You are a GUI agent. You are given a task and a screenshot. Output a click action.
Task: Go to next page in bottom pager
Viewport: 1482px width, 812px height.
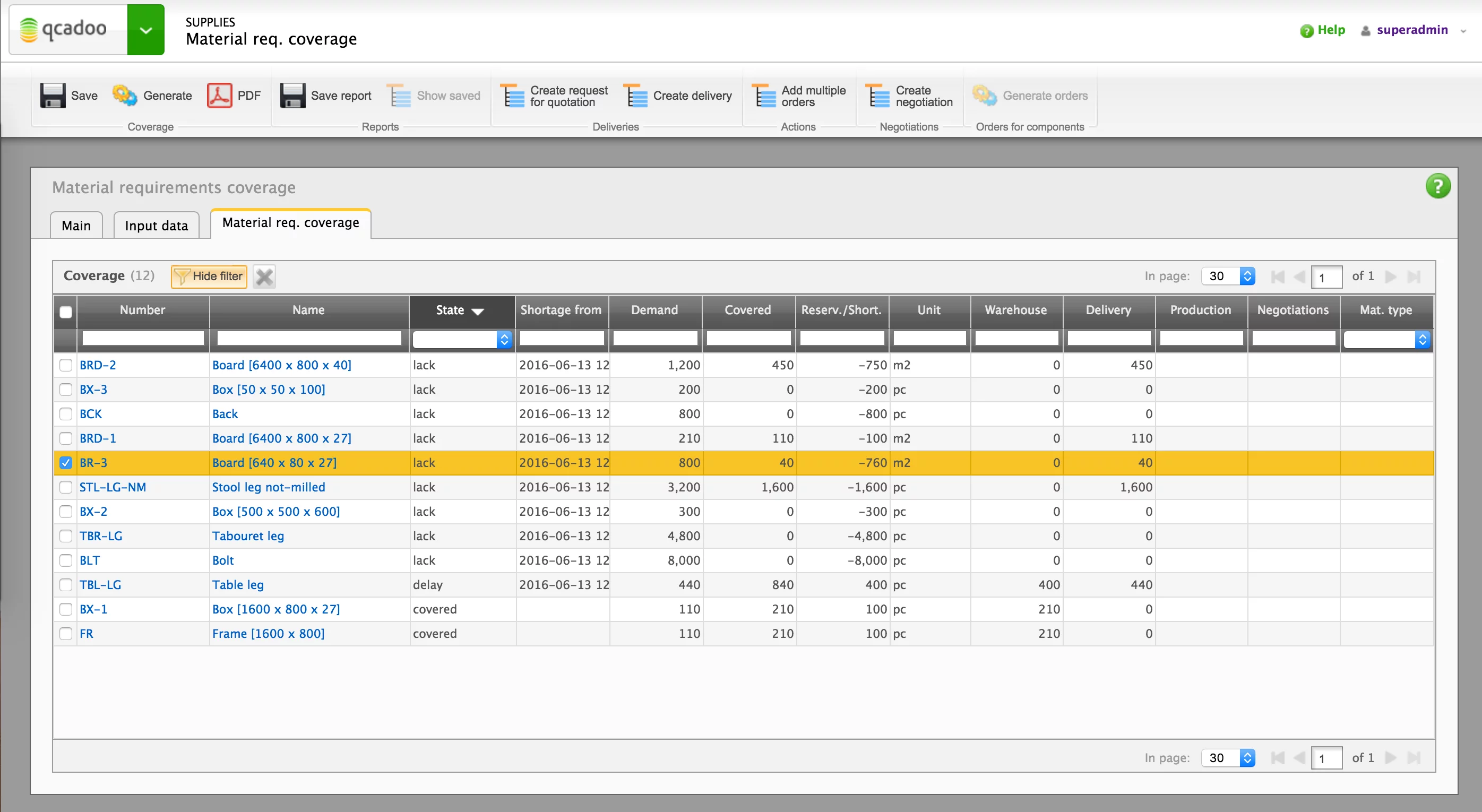(1391, 758)
